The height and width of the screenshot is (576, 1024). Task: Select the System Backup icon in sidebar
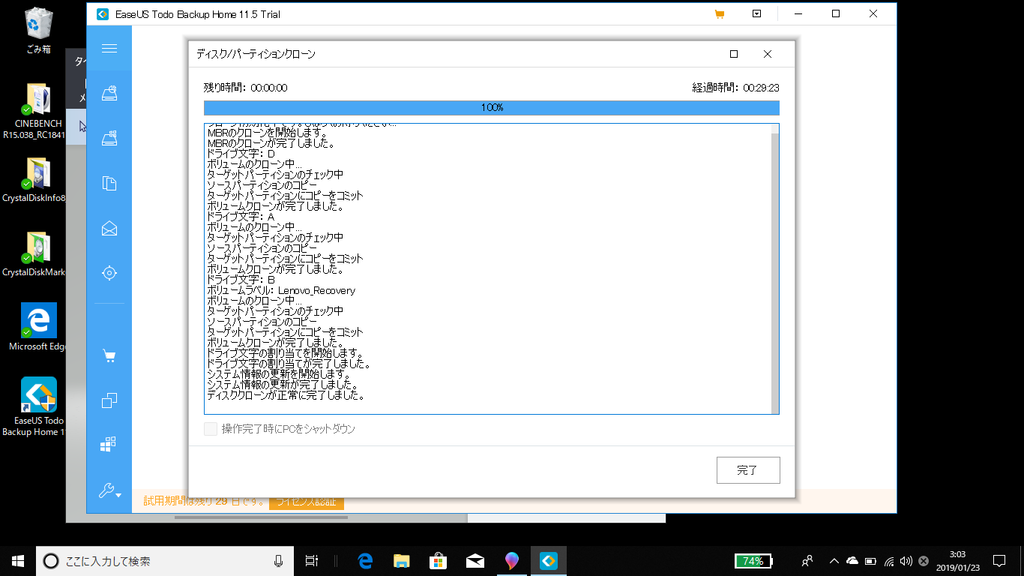coord(108,92)
